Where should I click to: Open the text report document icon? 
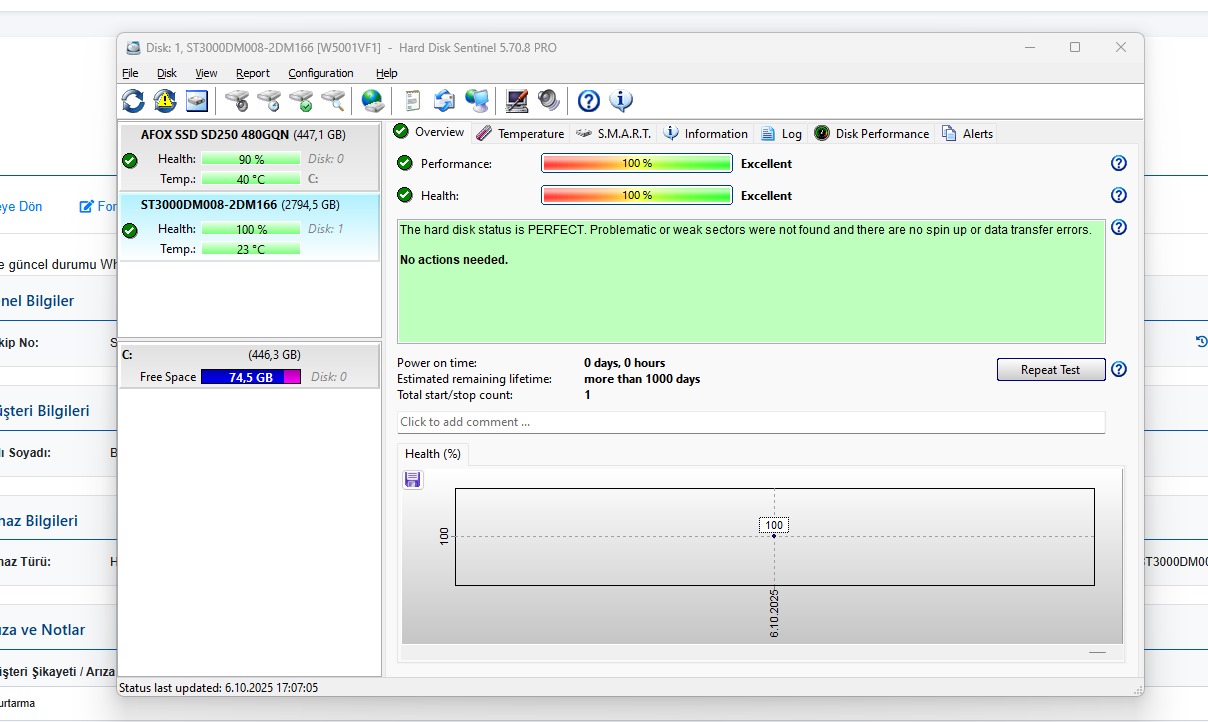tap(412, 100)
